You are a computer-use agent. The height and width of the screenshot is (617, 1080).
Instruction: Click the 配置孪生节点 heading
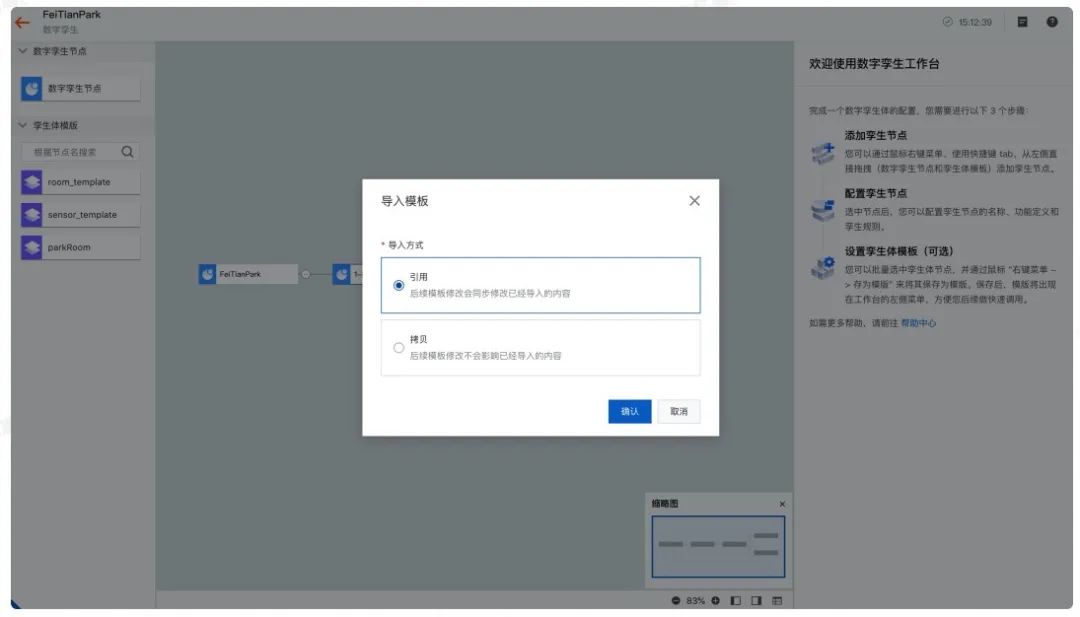click(x=875, y=193)
